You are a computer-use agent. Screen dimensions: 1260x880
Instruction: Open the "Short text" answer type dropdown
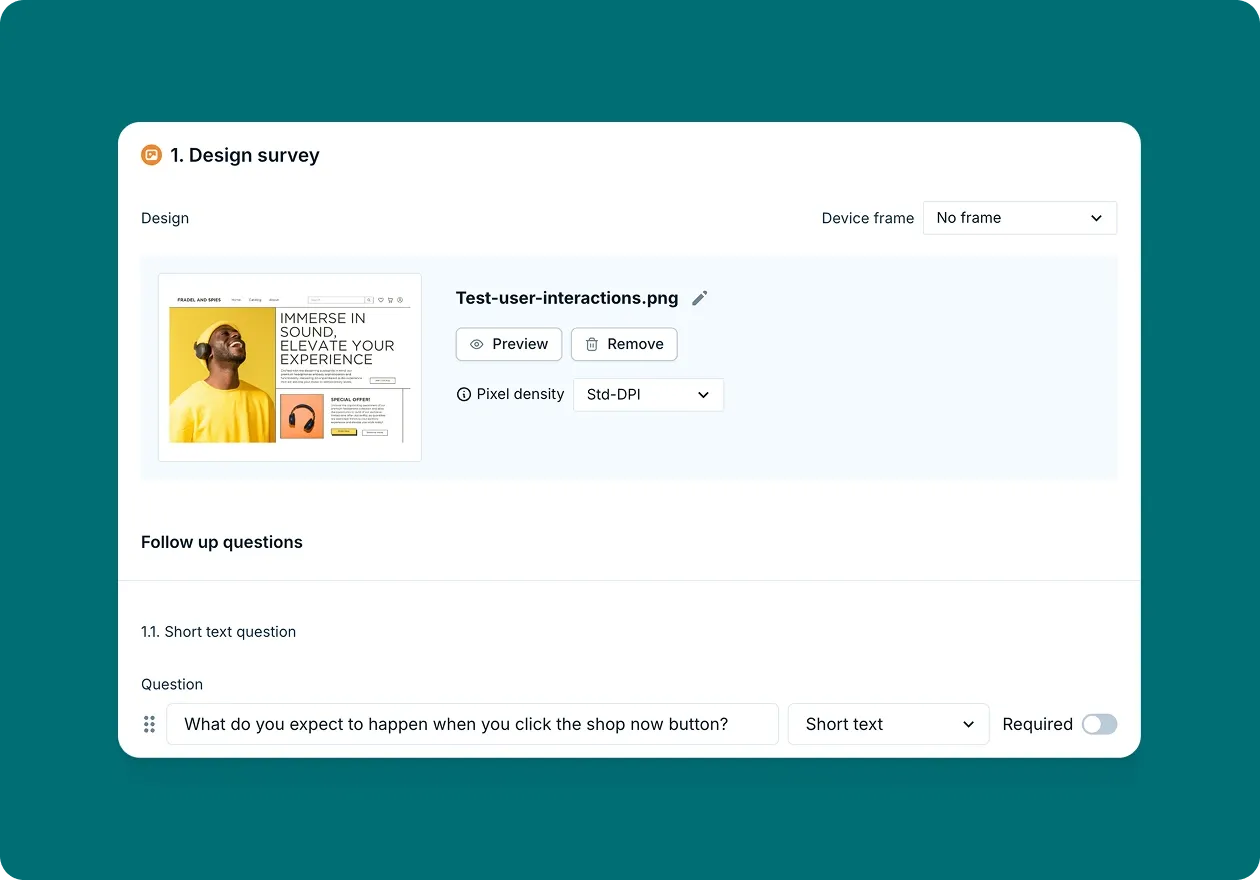888,724
